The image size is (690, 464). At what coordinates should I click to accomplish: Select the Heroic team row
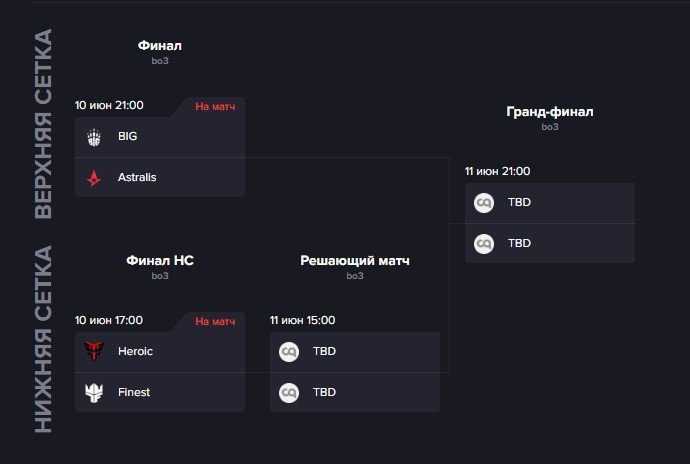(160, 352)
